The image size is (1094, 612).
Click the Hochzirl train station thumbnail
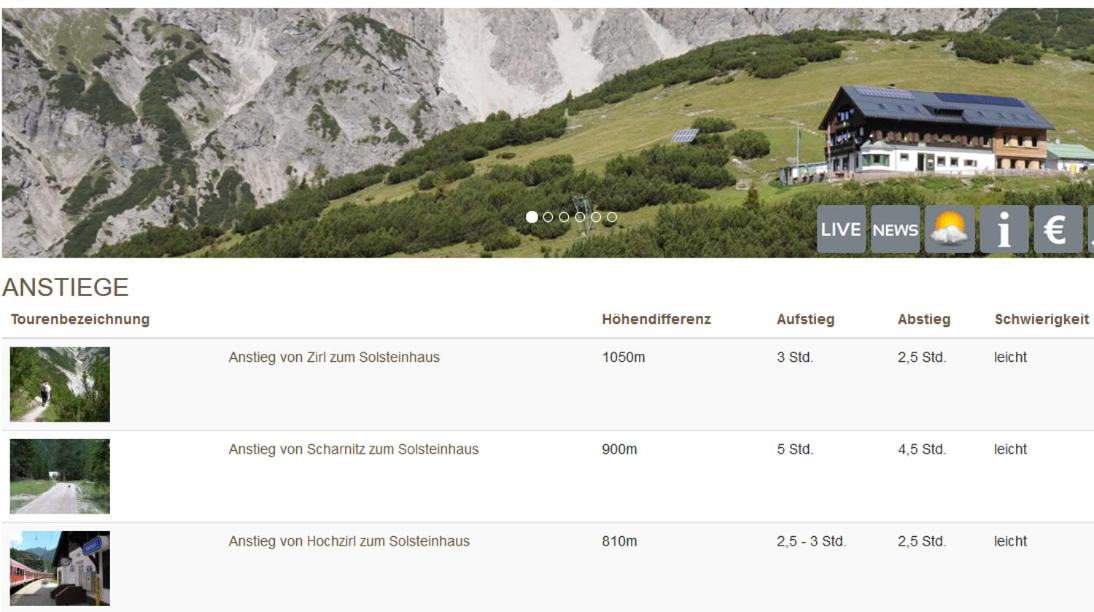pyautogui.click(x=60, y=568)
